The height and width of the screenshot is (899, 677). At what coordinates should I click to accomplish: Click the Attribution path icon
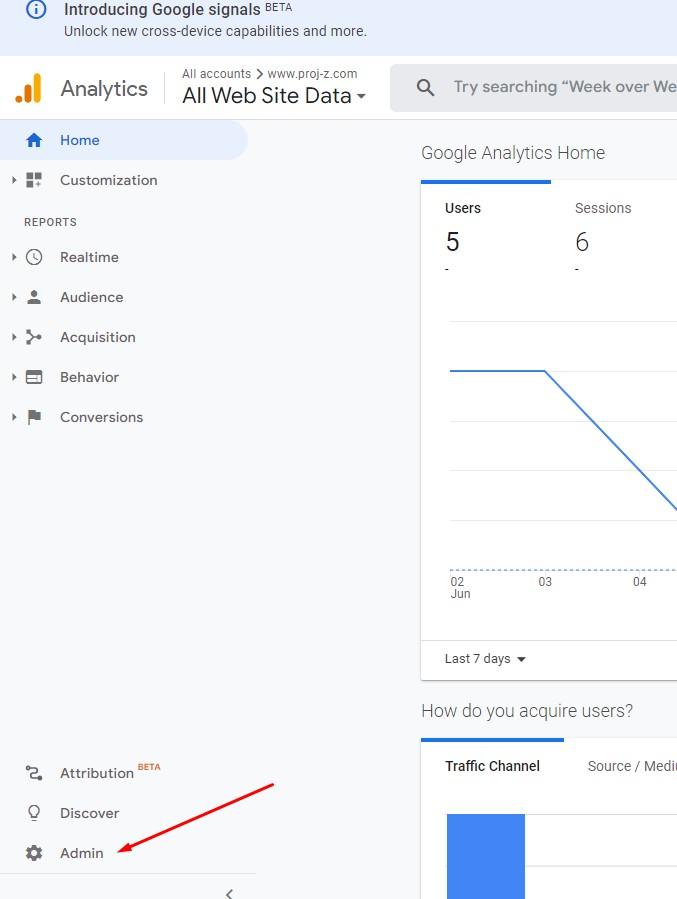[x=34, y=773]
